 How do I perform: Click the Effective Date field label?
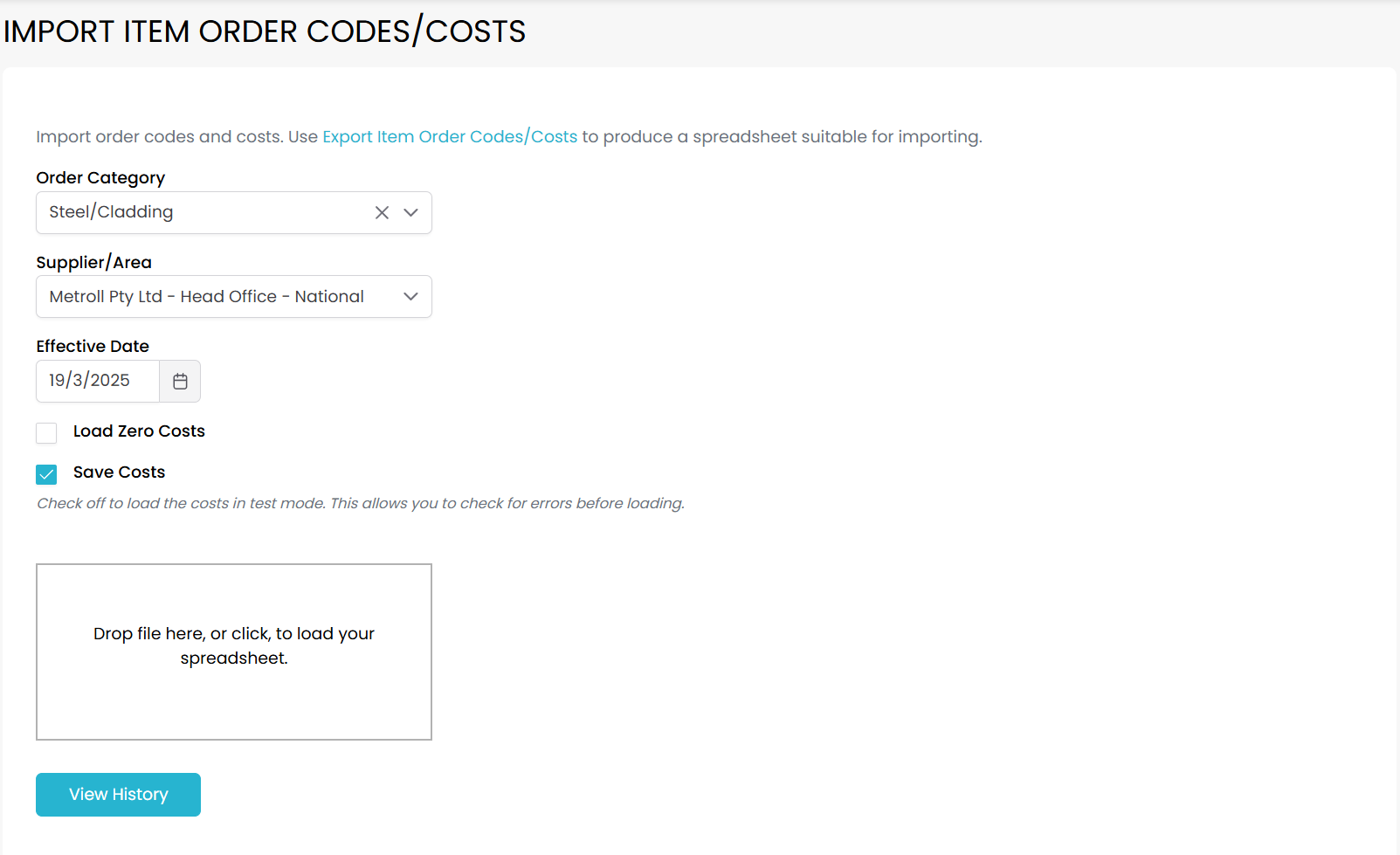click(93, 347)
